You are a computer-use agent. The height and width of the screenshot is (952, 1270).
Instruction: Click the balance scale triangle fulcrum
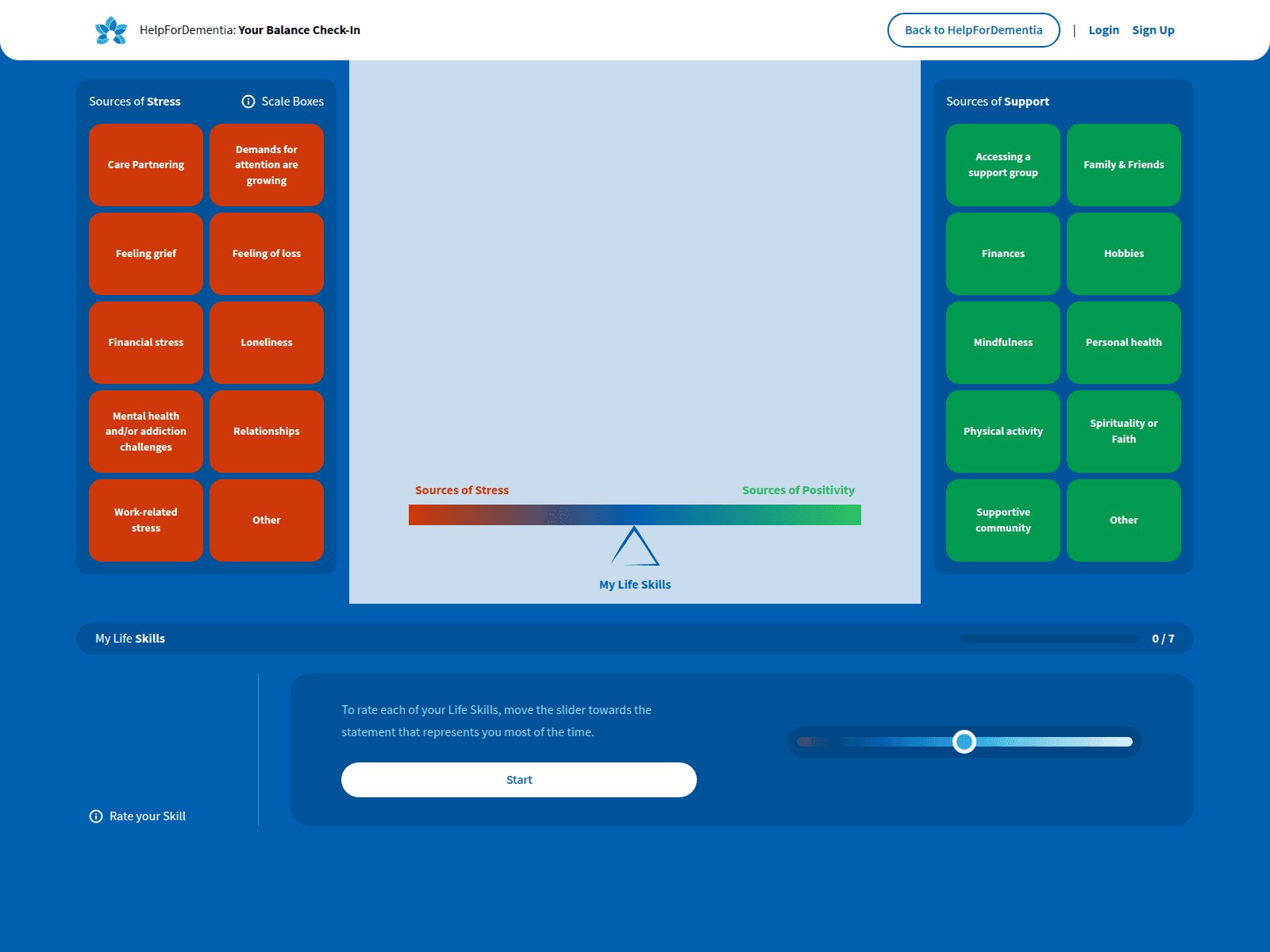[x=635, y=546]
